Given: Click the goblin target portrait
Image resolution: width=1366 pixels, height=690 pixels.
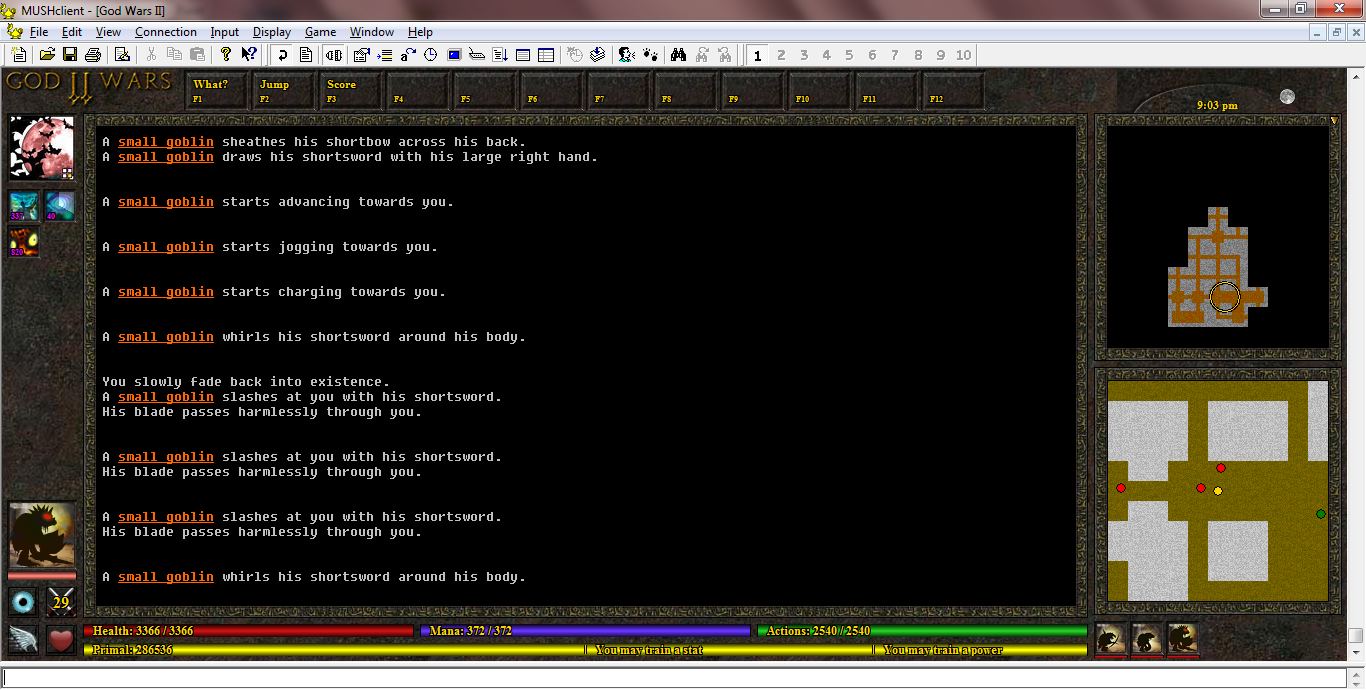Looking at the screenshot, I should 42,535.
